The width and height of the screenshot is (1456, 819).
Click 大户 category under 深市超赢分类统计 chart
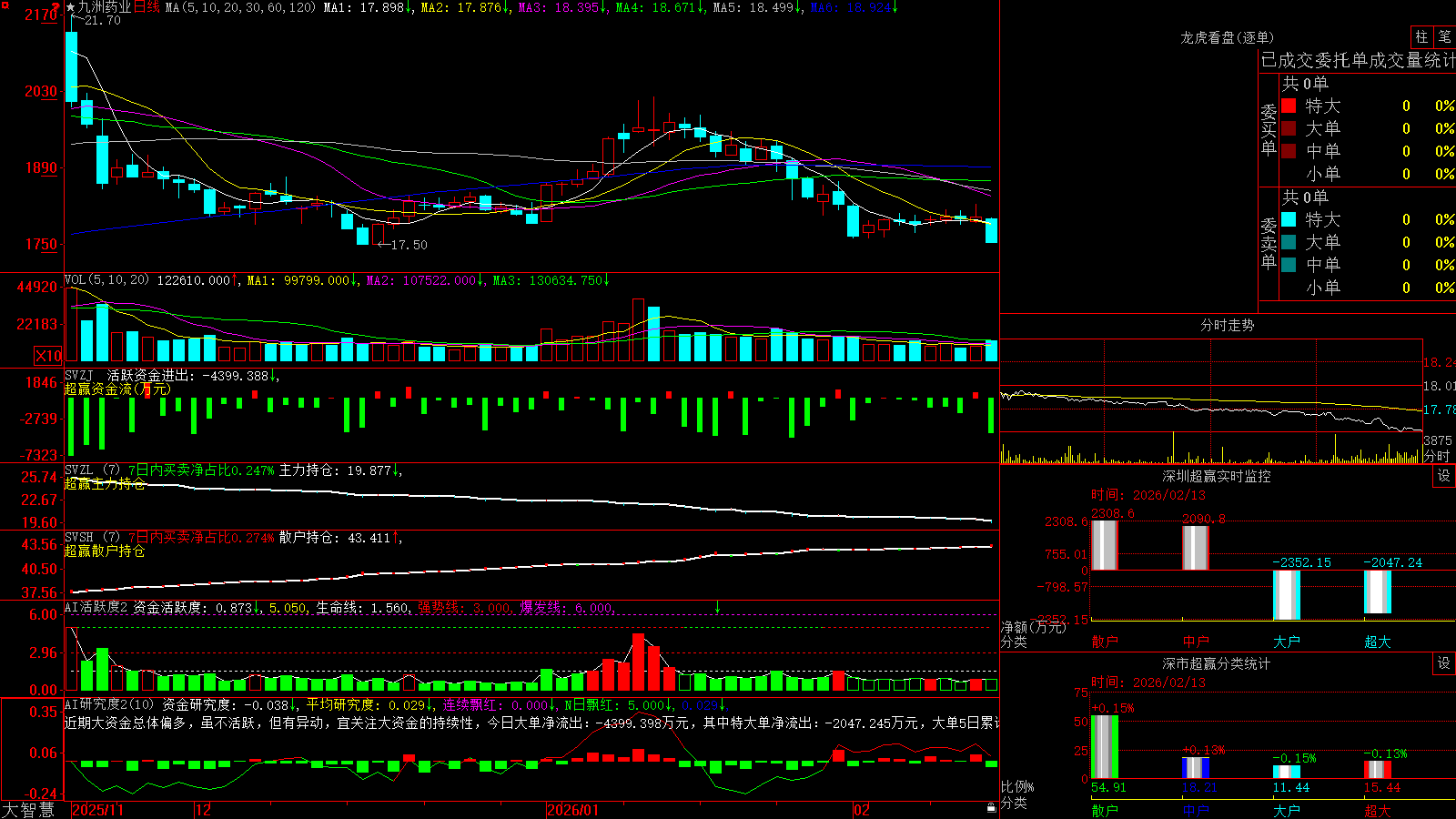(x=1287, y=811)
